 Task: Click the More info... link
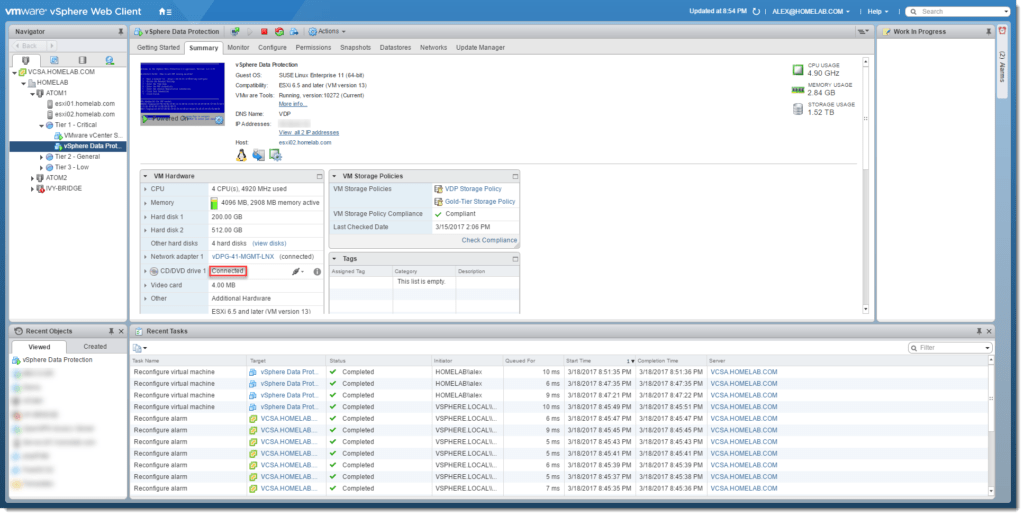tap(293, 105)
